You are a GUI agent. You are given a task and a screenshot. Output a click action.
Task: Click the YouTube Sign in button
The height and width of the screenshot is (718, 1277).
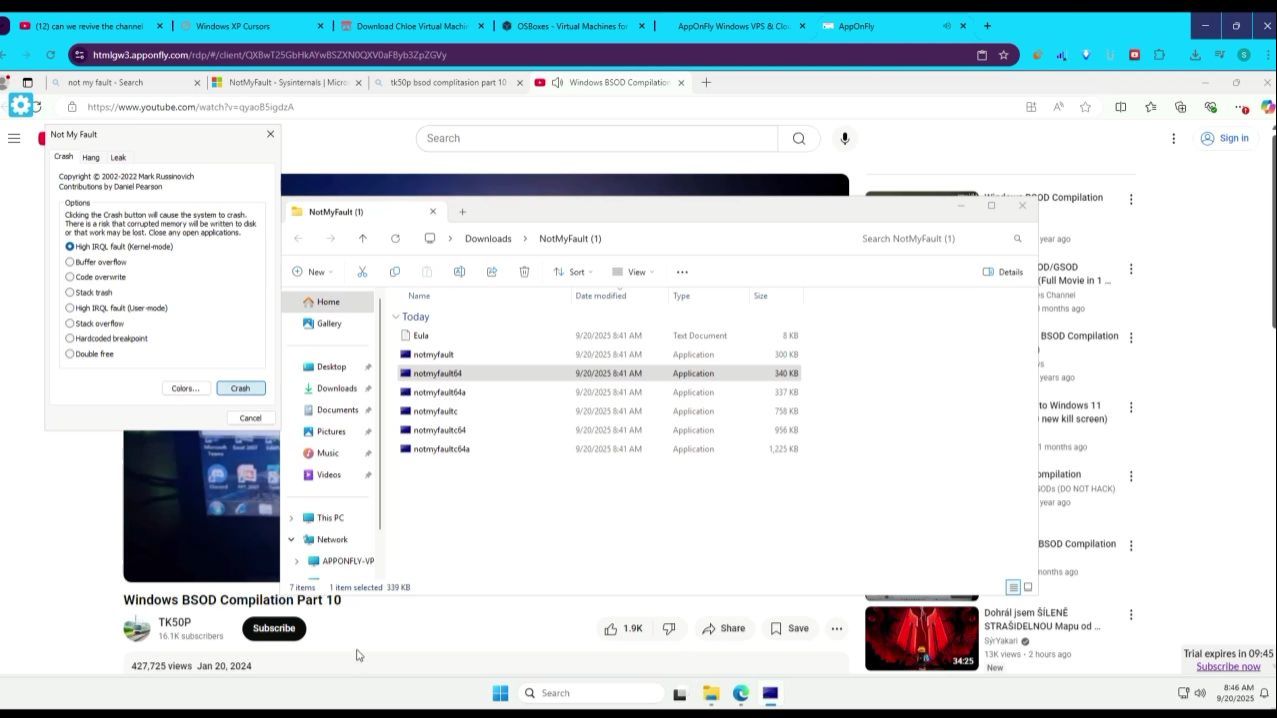(x=1225, y=139)
